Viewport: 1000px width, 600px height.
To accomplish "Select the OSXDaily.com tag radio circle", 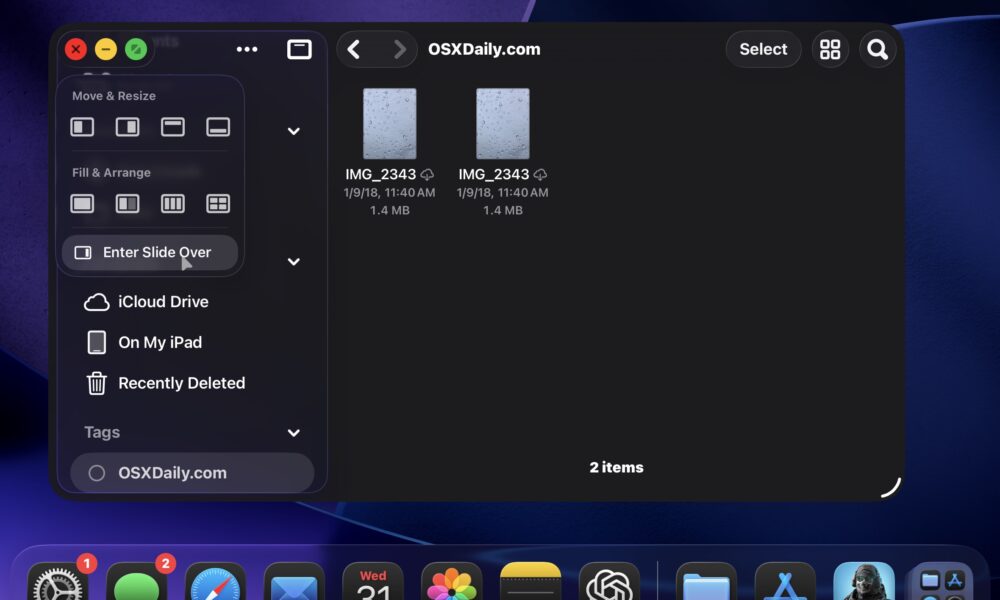I will pyautogui.click(x=97, y=473).
